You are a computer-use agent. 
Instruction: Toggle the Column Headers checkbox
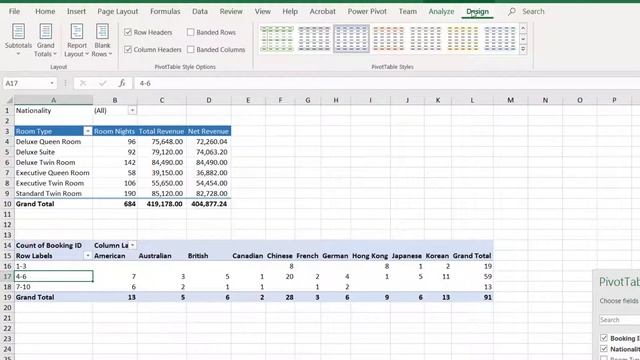point(128,49)
